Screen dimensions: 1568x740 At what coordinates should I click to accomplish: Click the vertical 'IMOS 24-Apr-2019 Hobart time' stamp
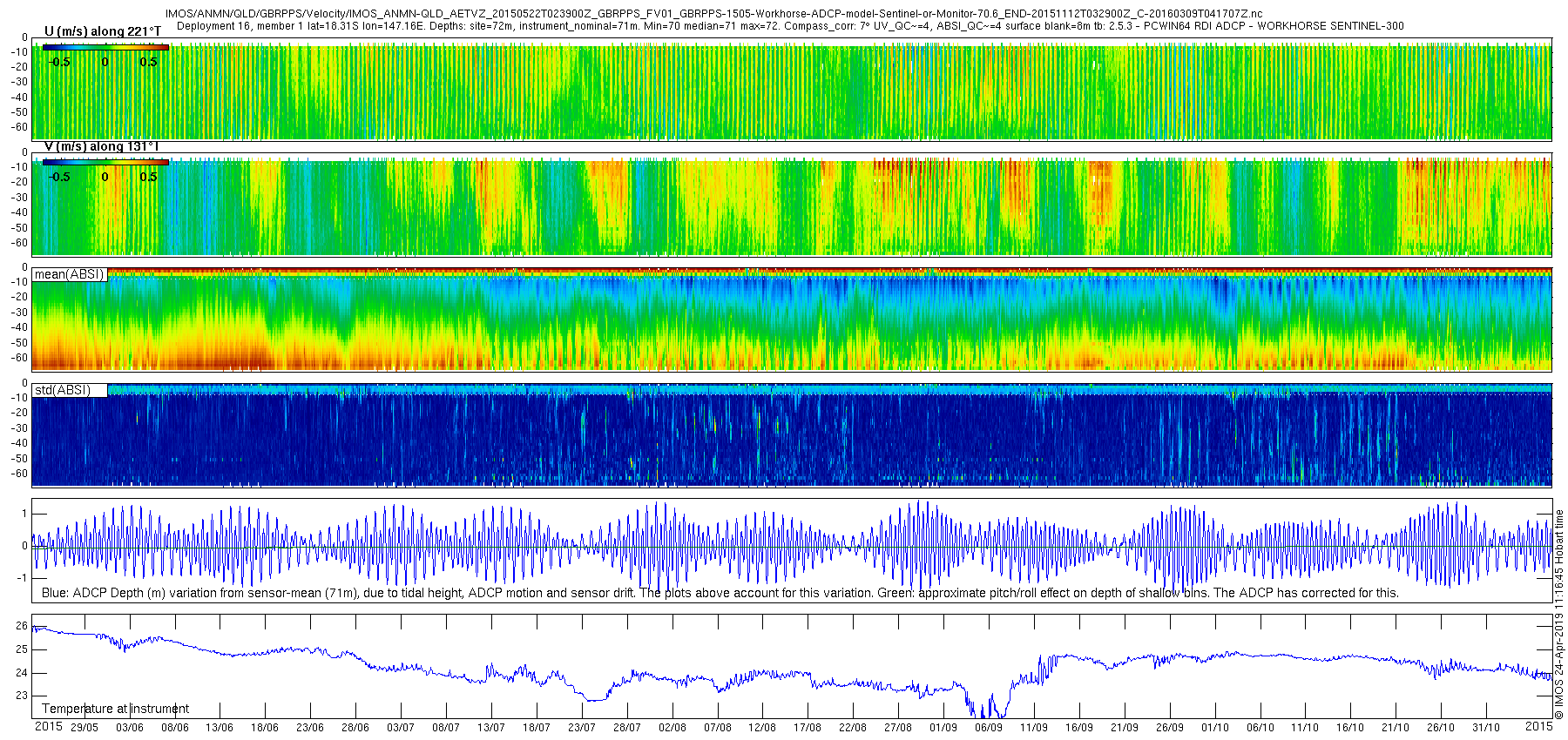pyautogui.click(x=1559, y=614)
